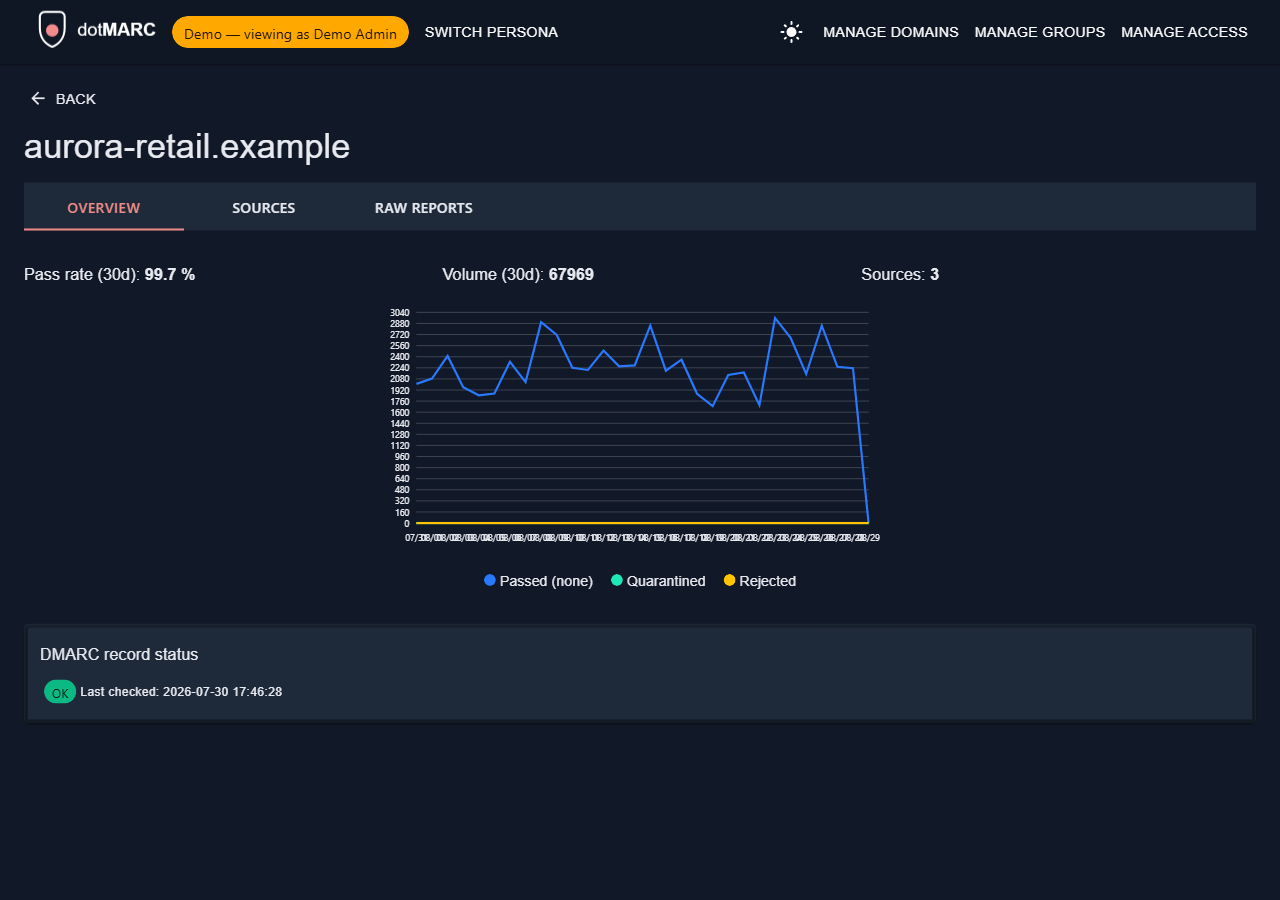This screenshot has width=1280, height=900.
Task: Toggle the Passed (none) legend label
Action: (546, 581)
